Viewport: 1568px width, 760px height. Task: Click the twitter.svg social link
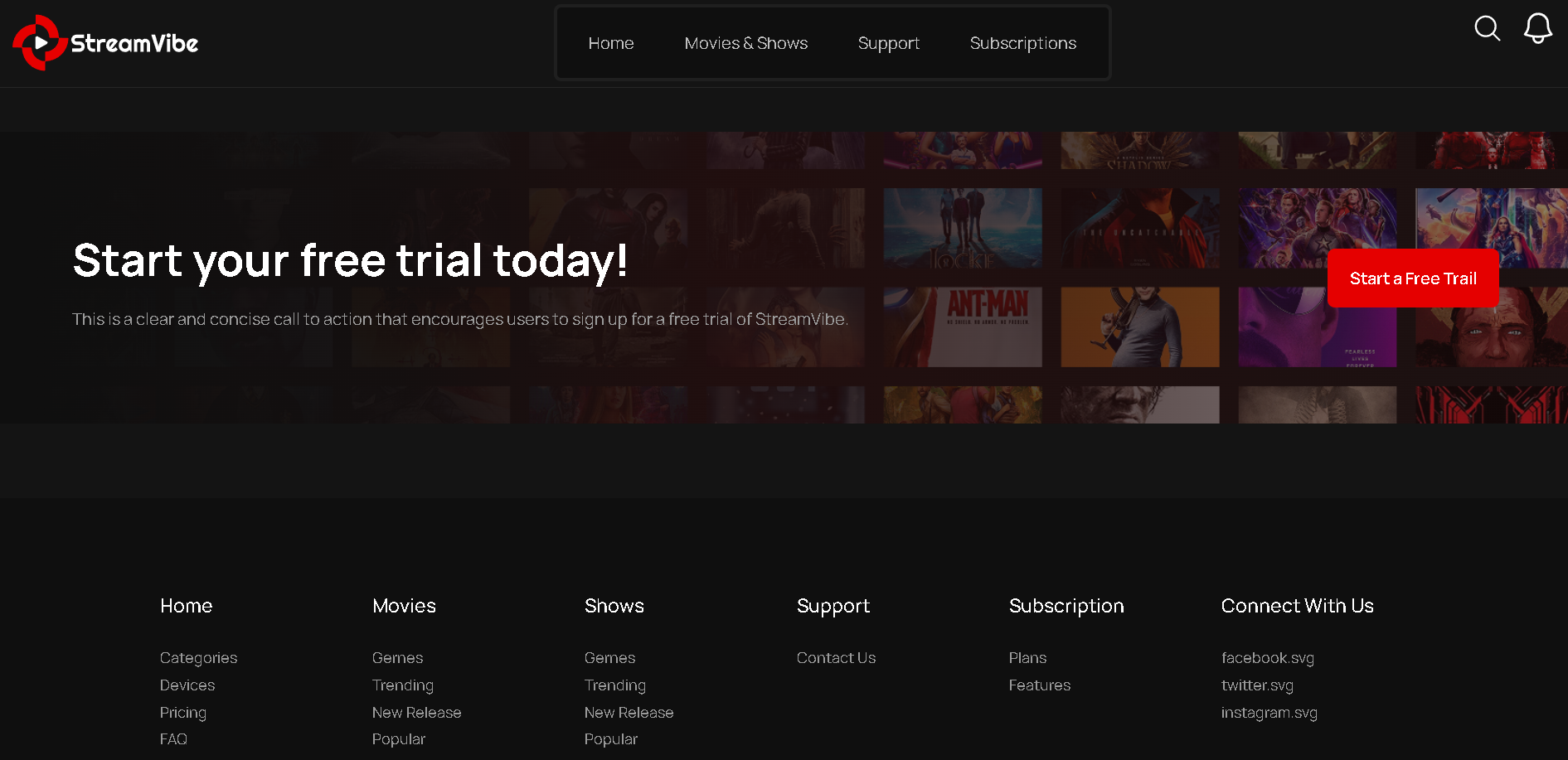[x=1257, y=685]
